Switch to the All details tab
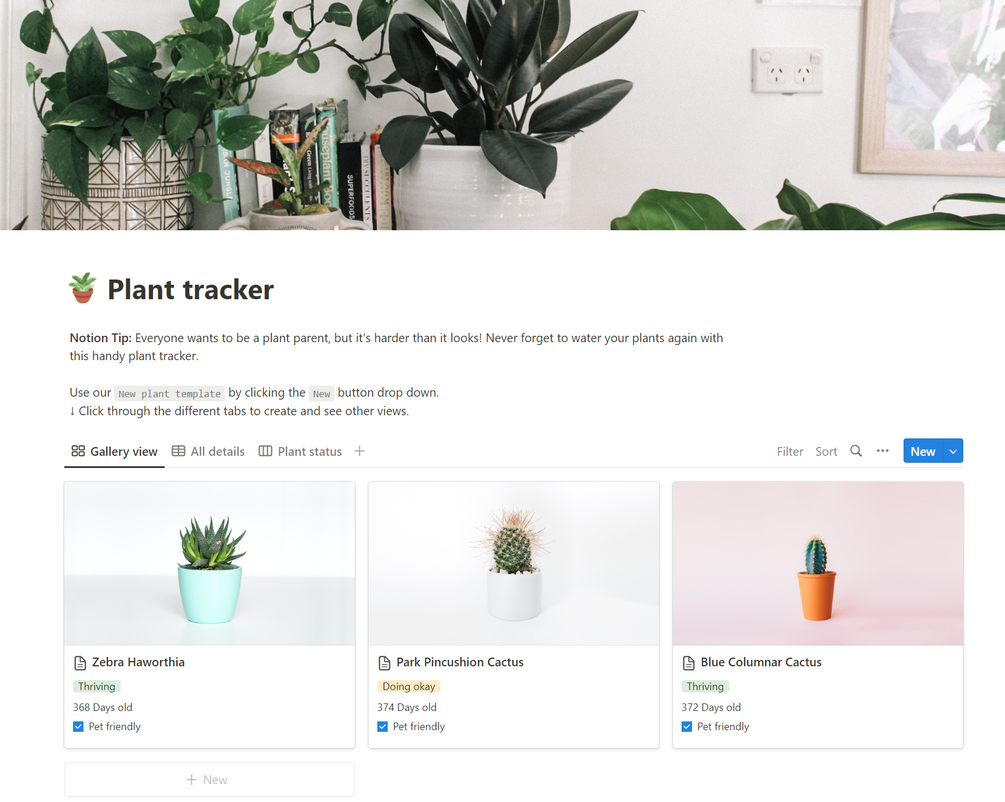Viewport: 1005px width, 802px height. [x=208, y=451]
